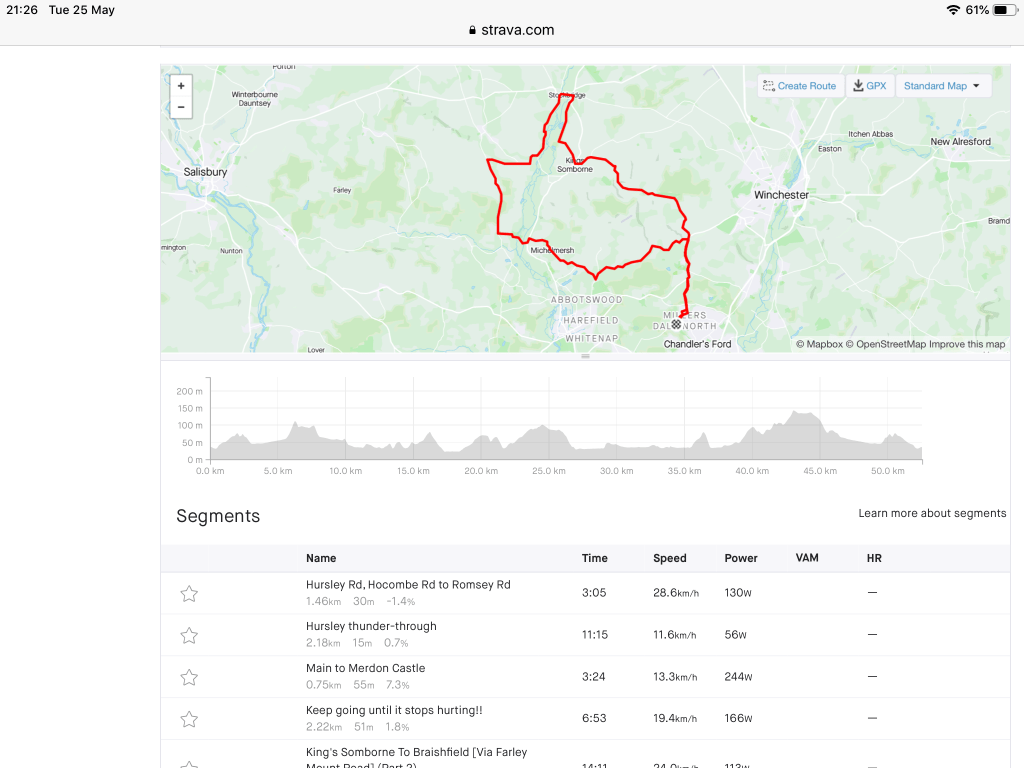
Task: Download the GPX file
Action: [870, 86]
